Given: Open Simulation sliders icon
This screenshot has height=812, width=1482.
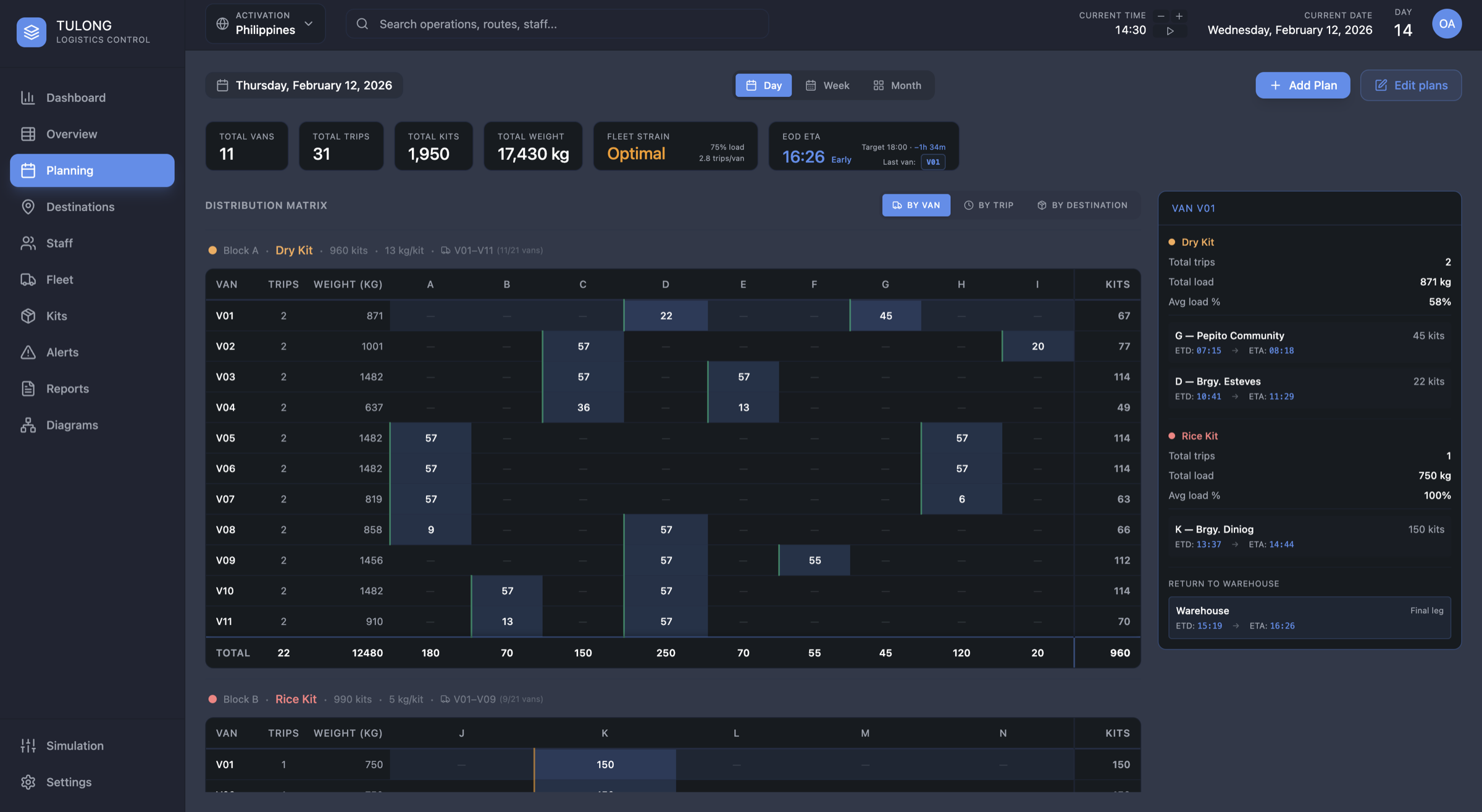Looking at the screenshot, I should [28, 745].
